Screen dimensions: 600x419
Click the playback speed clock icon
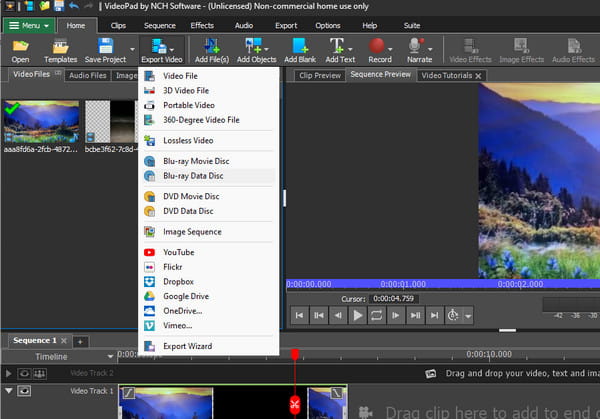click(453, 315)
